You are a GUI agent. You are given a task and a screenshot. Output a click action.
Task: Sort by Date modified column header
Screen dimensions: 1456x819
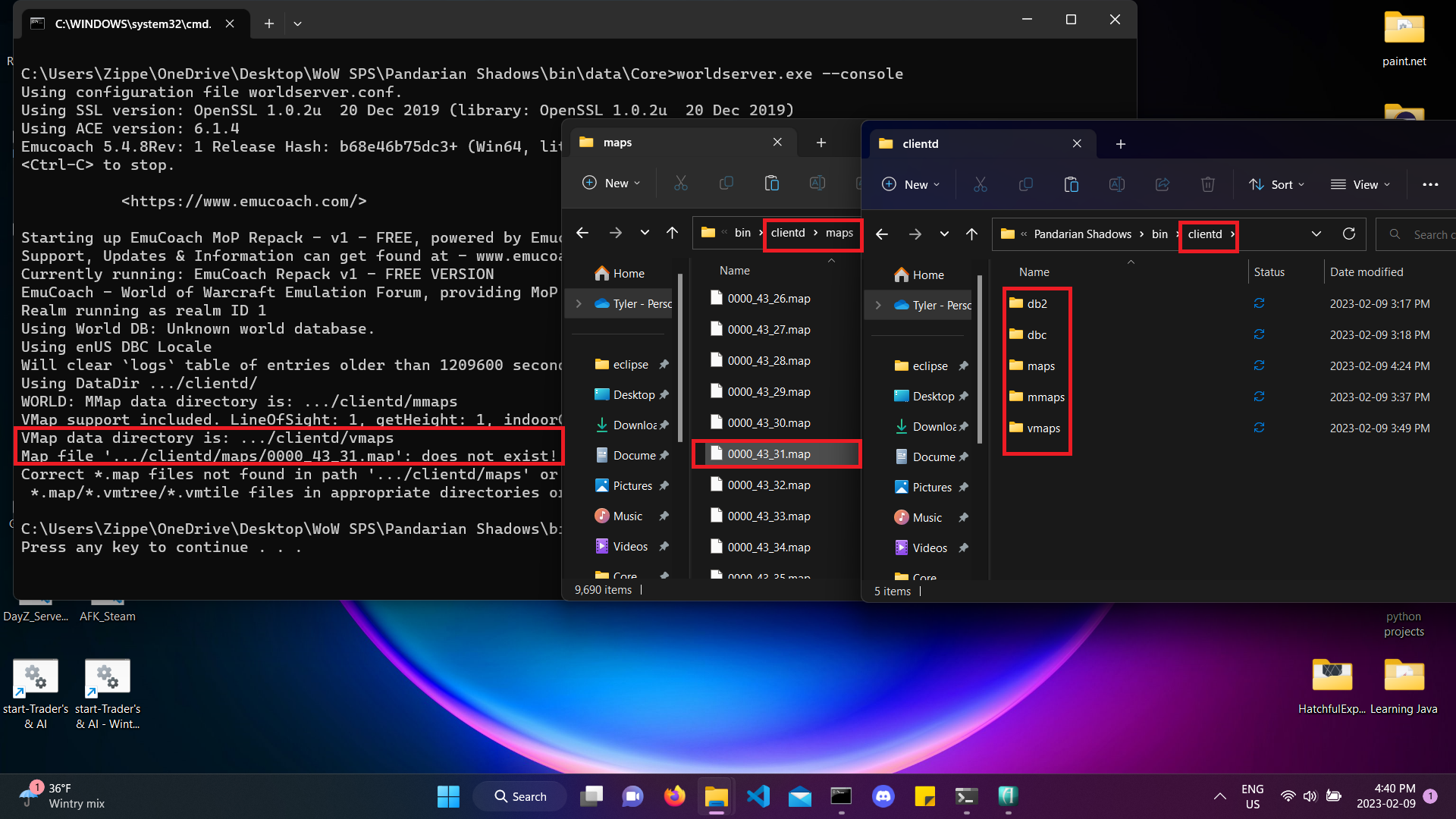[1367, 271]
